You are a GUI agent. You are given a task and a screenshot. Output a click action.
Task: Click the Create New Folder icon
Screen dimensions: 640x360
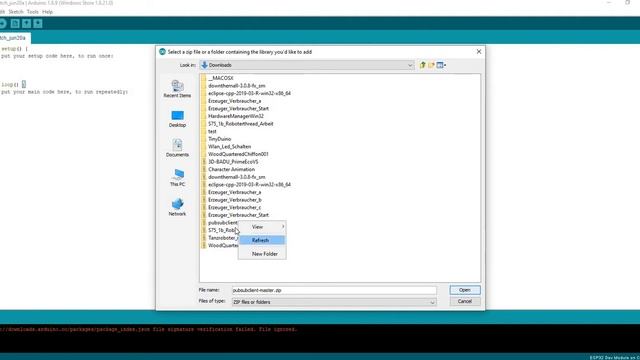coord(431,65)
